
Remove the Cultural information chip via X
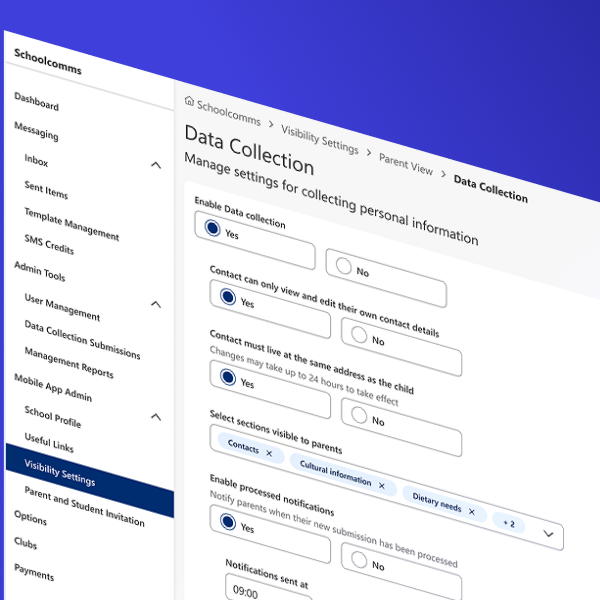tap(381, 484)
